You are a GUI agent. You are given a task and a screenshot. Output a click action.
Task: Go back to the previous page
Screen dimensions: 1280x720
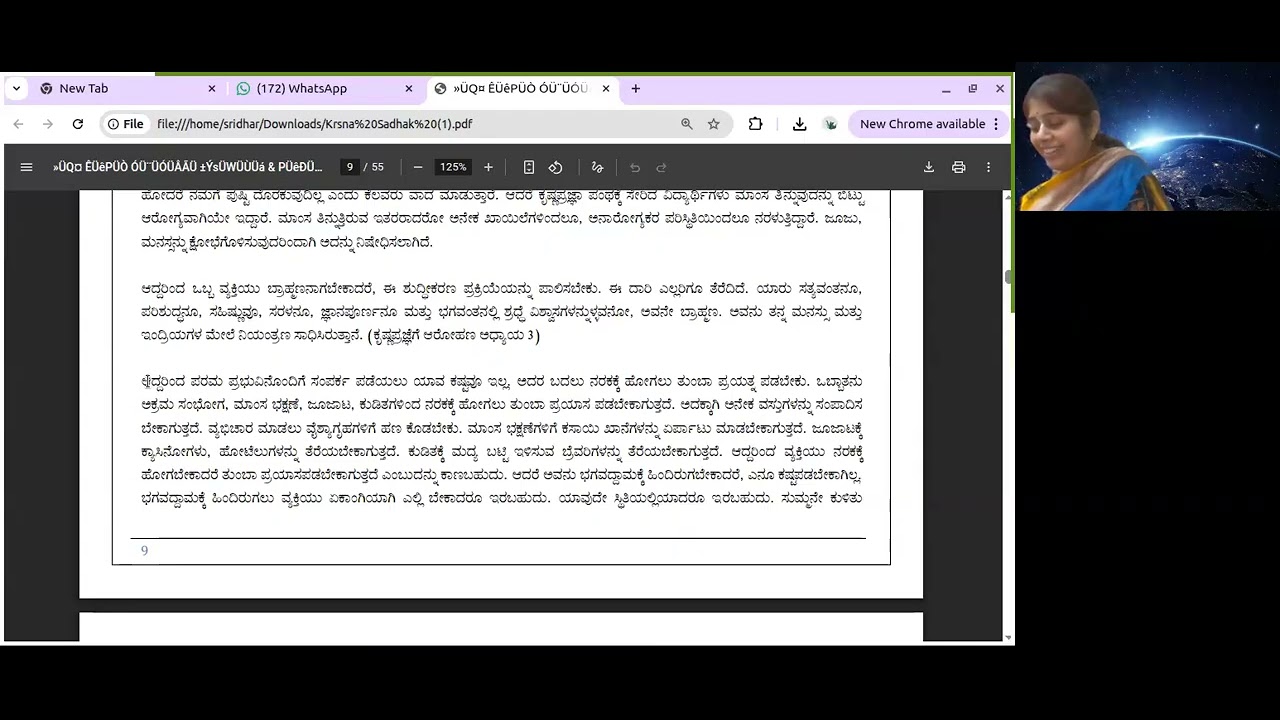click(18, 124)
